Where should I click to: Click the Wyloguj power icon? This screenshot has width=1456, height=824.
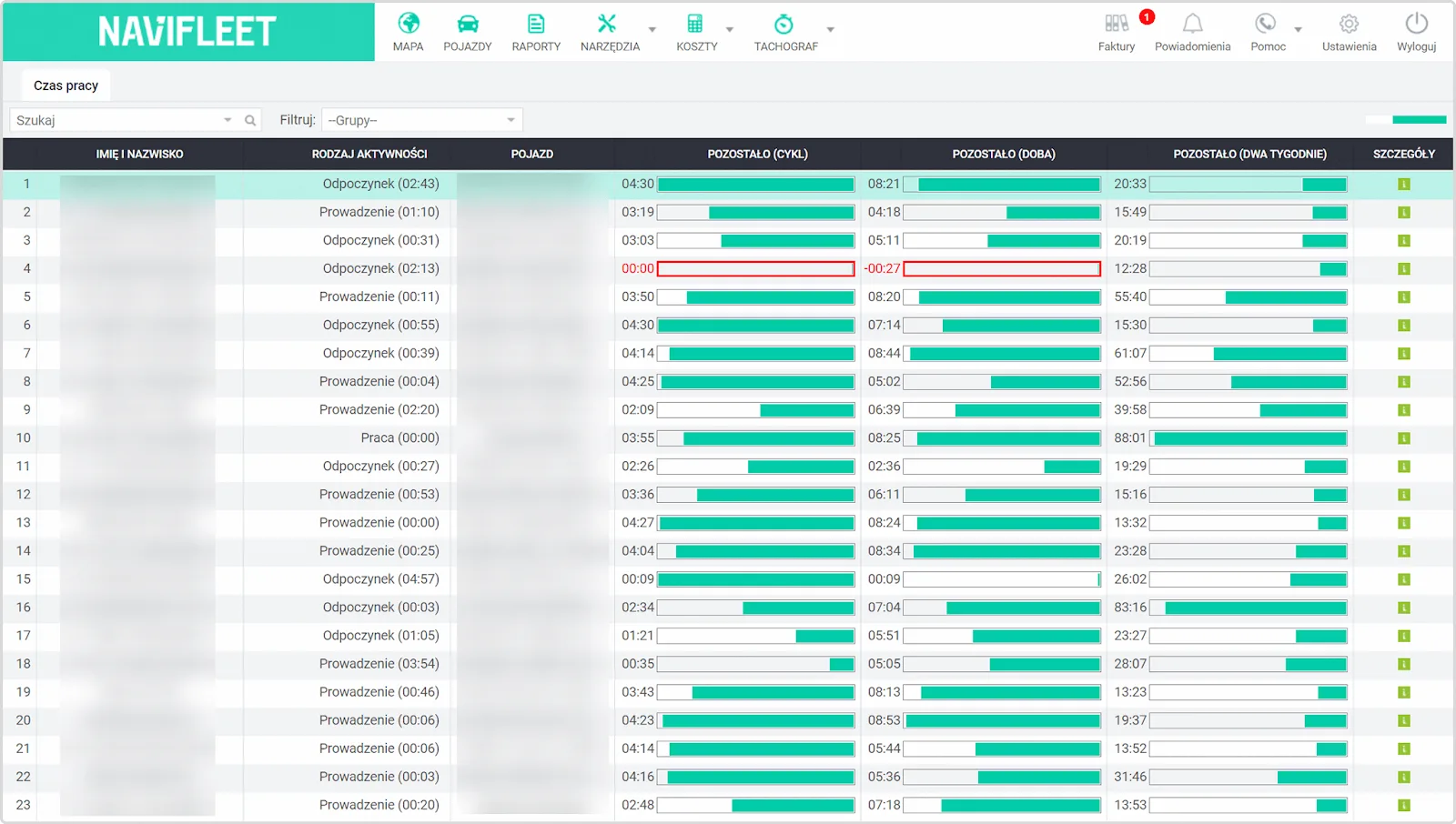click(1417, 24)
